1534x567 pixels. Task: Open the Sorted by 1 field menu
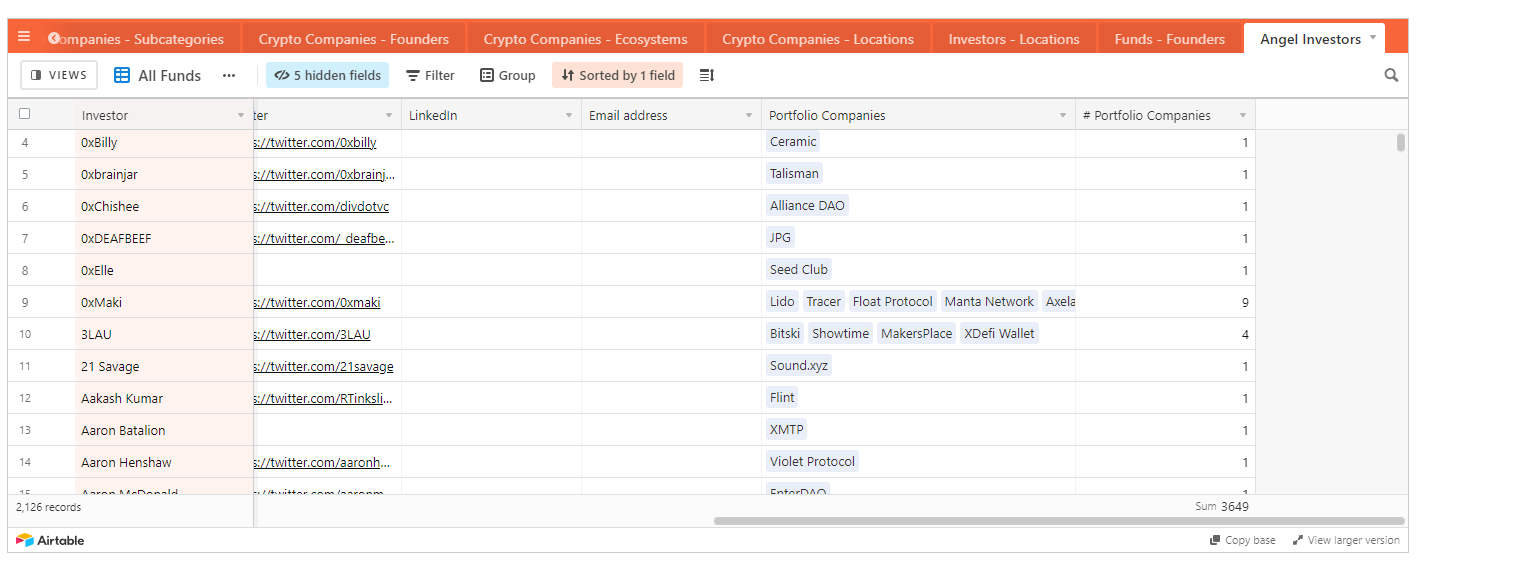(617, 75)
